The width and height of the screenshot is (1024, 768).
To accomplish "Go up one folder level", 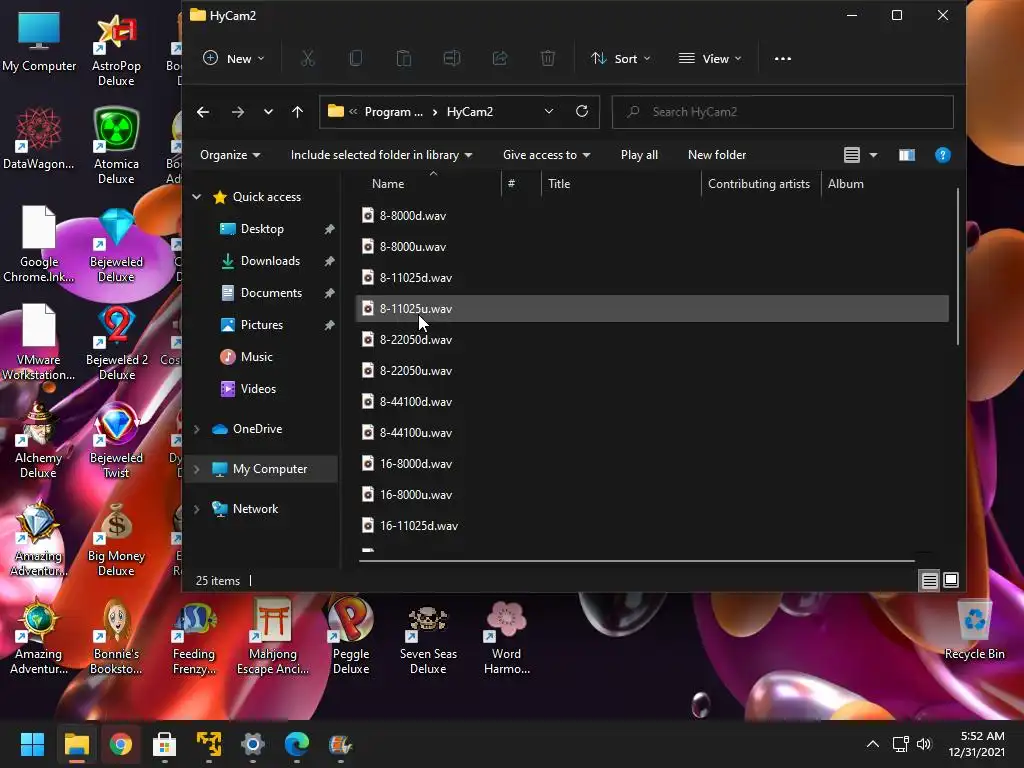I will pos(297,112).
